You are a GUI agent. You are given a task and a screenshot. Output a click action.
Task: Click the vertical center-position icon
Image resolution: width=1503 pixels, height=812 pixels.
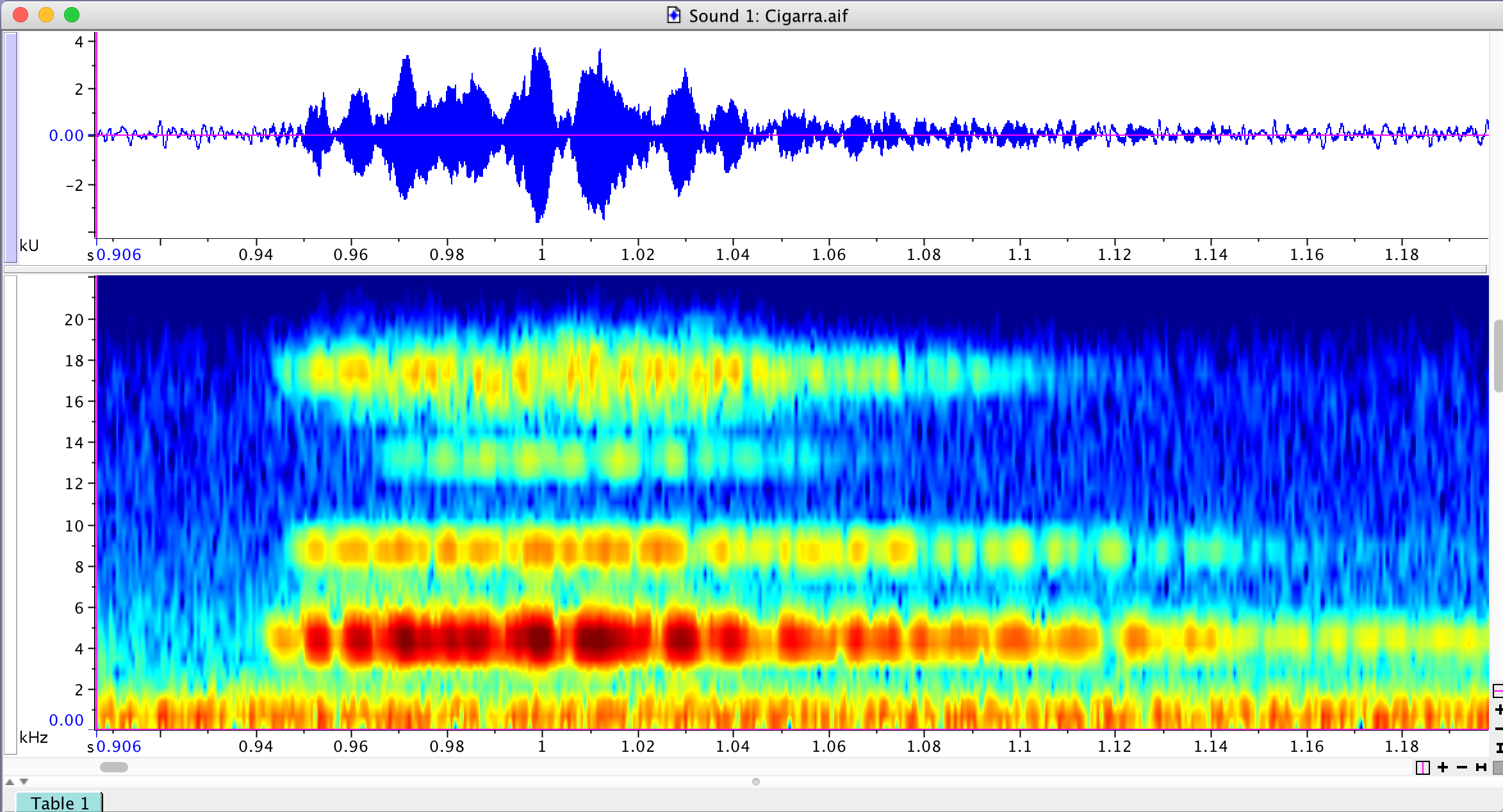(x=1498, y=690)
